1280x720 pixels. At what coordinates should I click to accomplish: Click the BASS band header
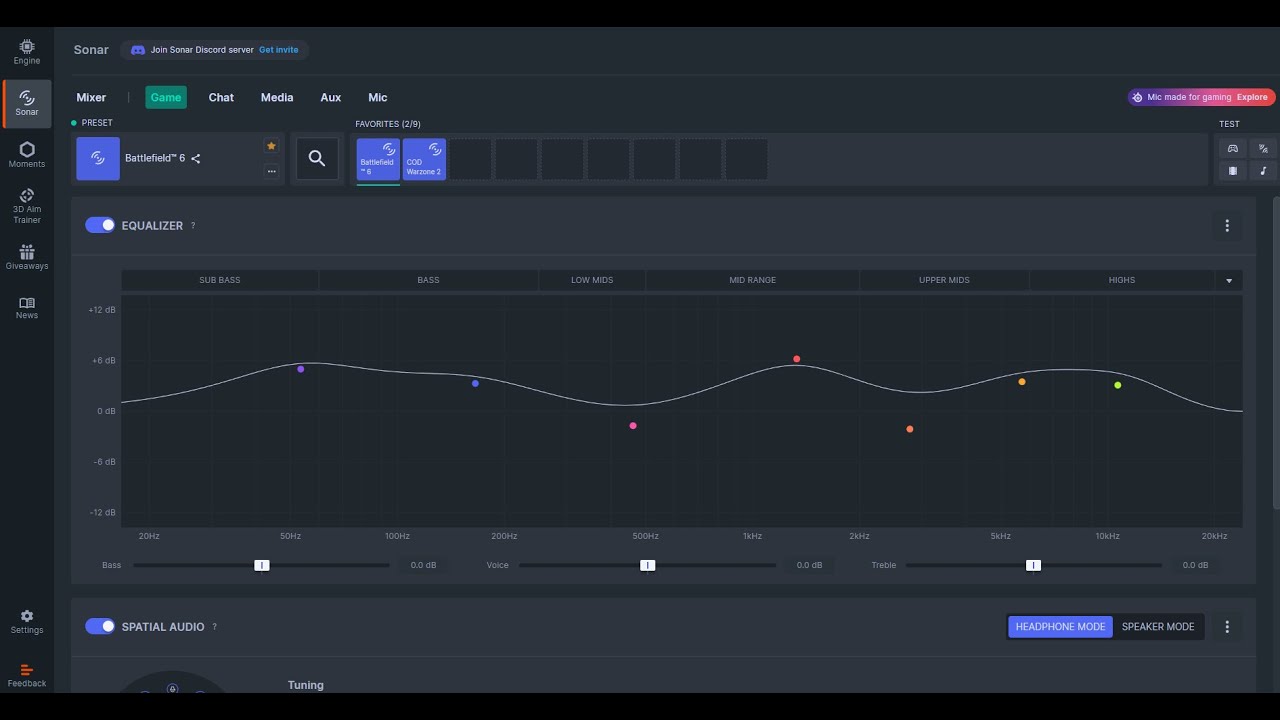[428, 280]
